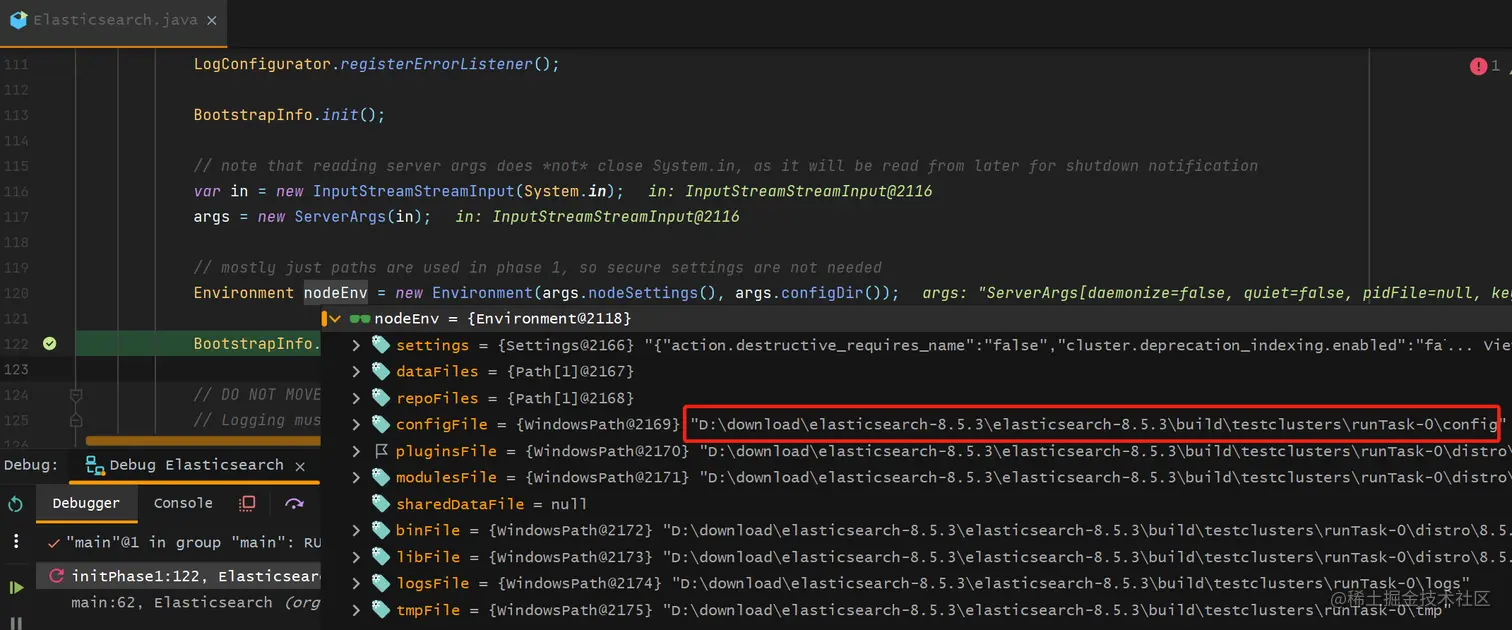Viewport: 1512px width, 630px height.
Task: Click the field tag icon for settings
Action: tap(380, 344)
